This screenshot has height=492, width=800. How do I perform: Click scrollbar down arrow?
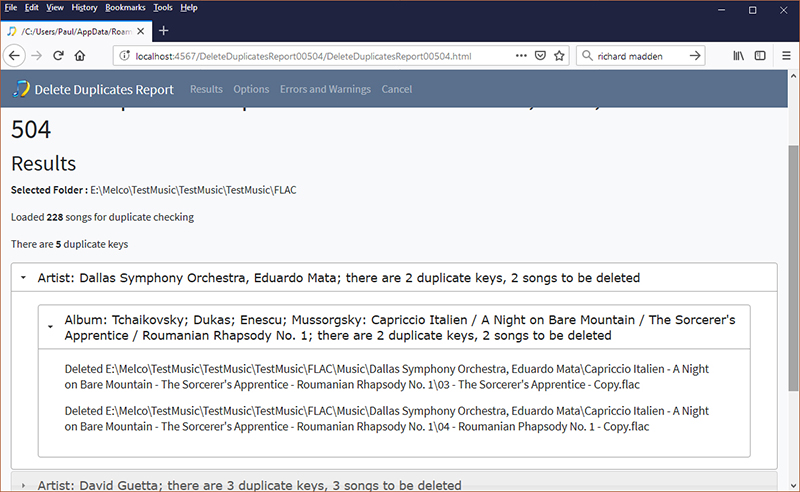793,486
